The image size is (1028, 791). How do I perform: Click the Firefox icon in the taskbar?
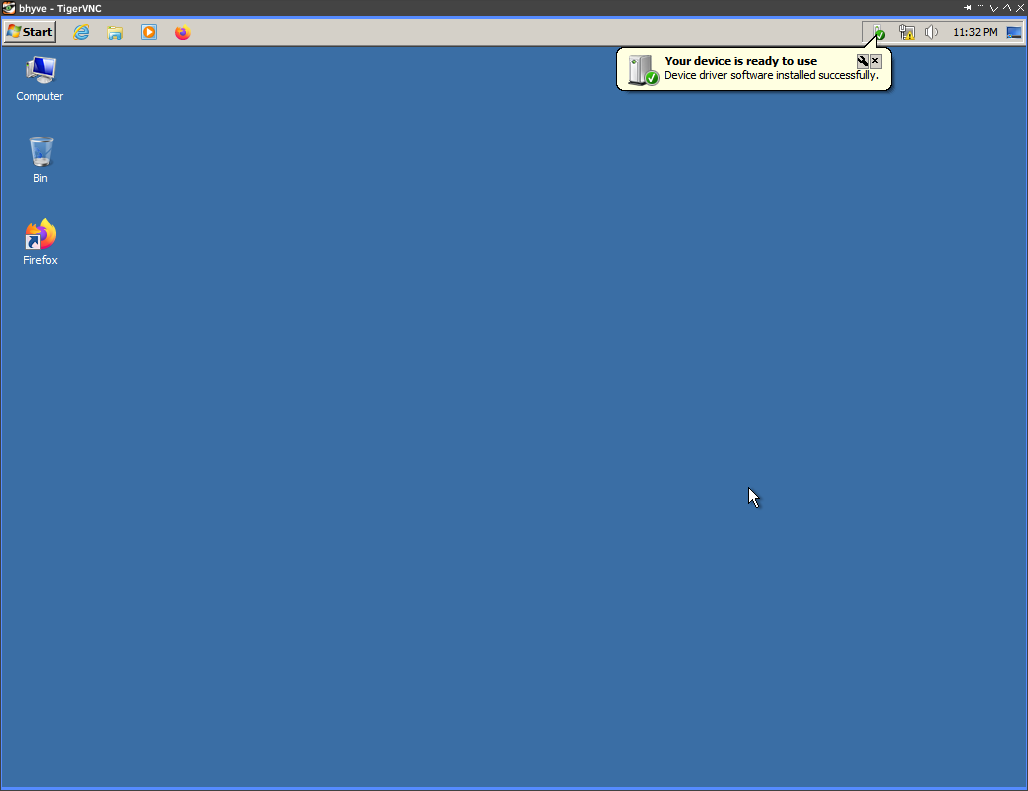[x=182, y=32]
